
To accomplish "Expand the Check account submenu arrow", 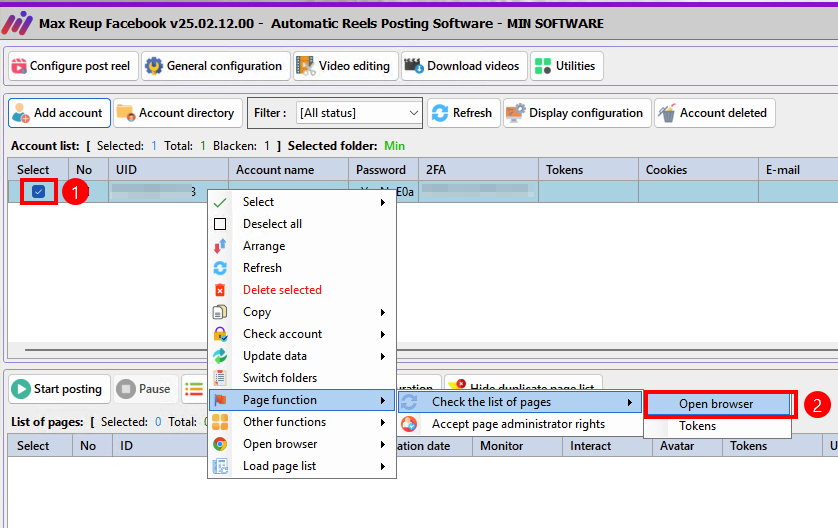I will pos(383,334).
